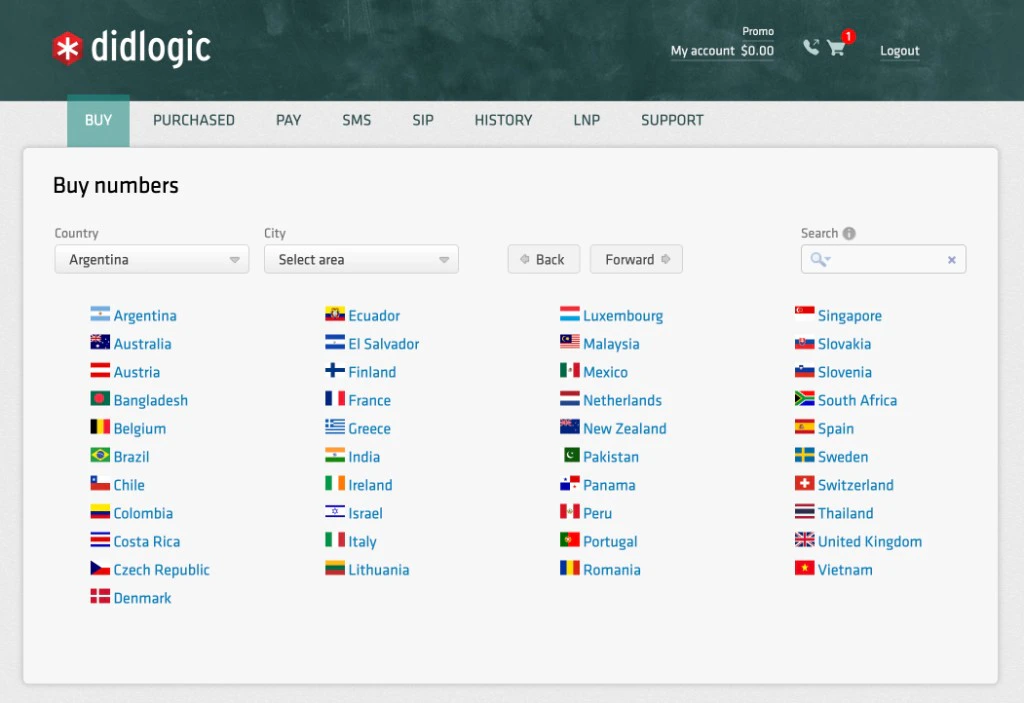Select the Costa Rica country link

[x=146, y=542]
